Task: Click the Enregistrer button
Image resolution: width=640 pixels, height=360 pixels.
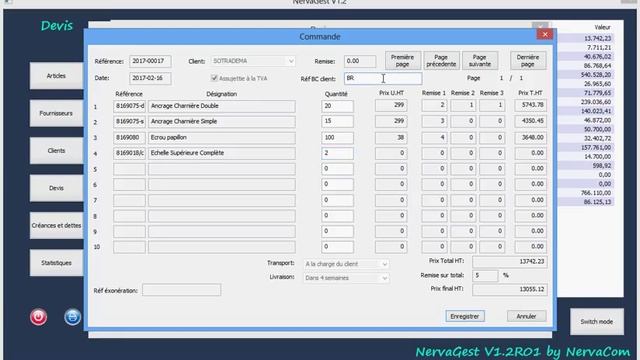Action: coord(465,316)
